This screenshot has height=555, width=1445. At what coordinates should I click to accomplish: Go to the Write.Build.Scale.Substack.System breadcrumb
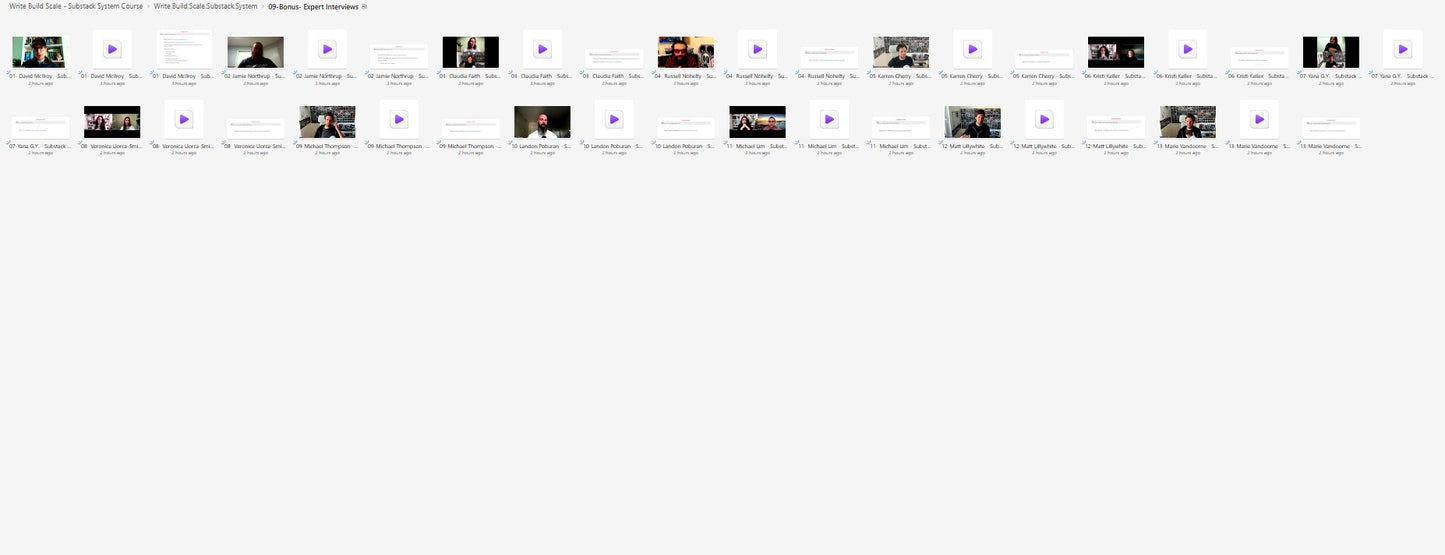coord(205,7)
